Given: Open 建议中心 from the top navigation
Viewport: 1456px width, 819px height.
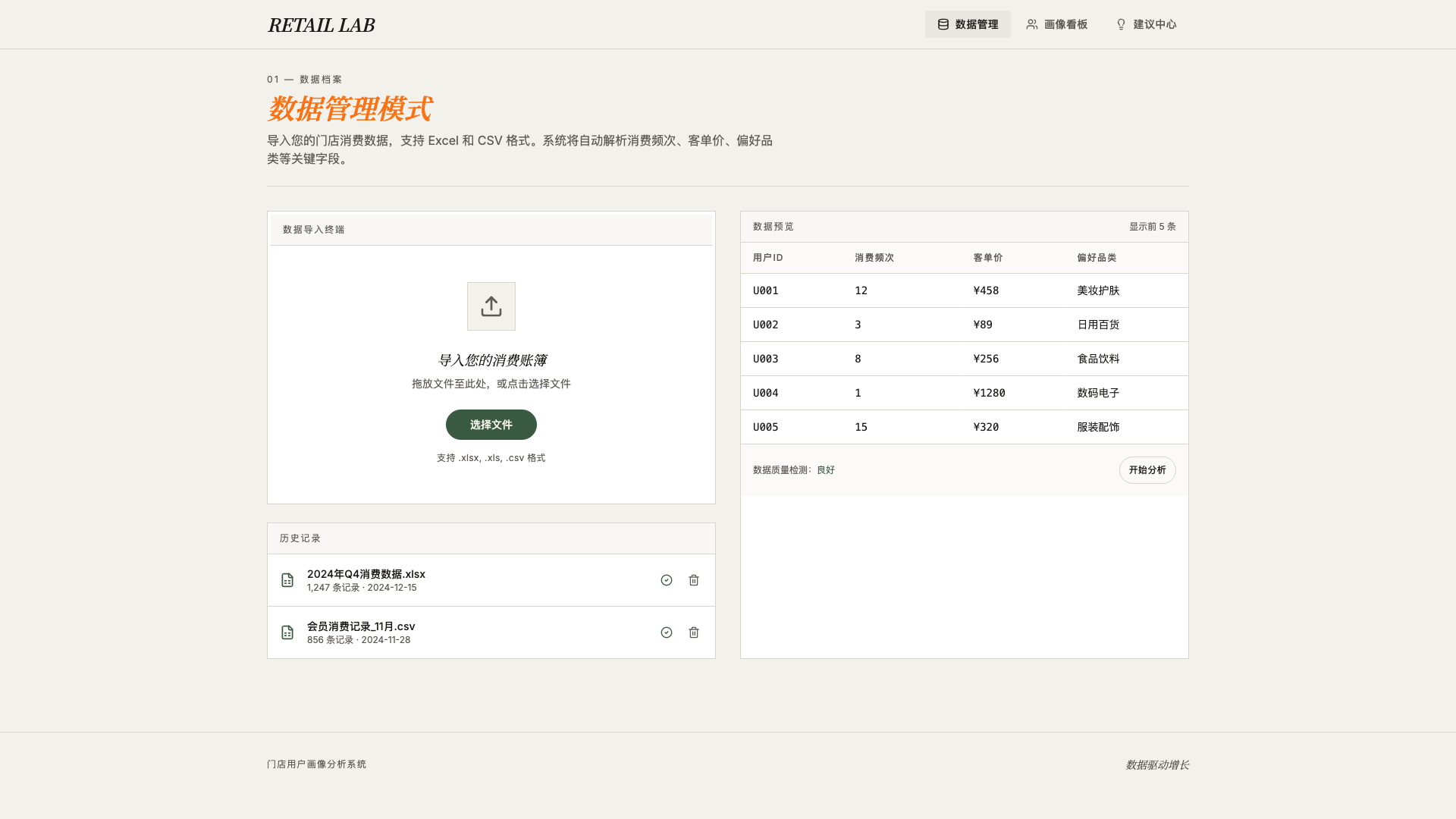Looking at the screenshot, I should click(x=1145, y=24).
